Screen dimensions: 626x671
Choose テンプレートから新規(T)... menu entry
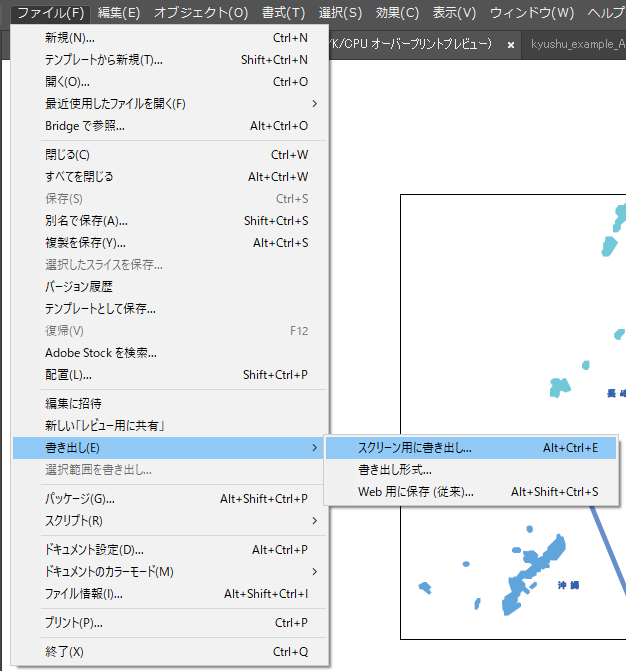tap(103, 60)
